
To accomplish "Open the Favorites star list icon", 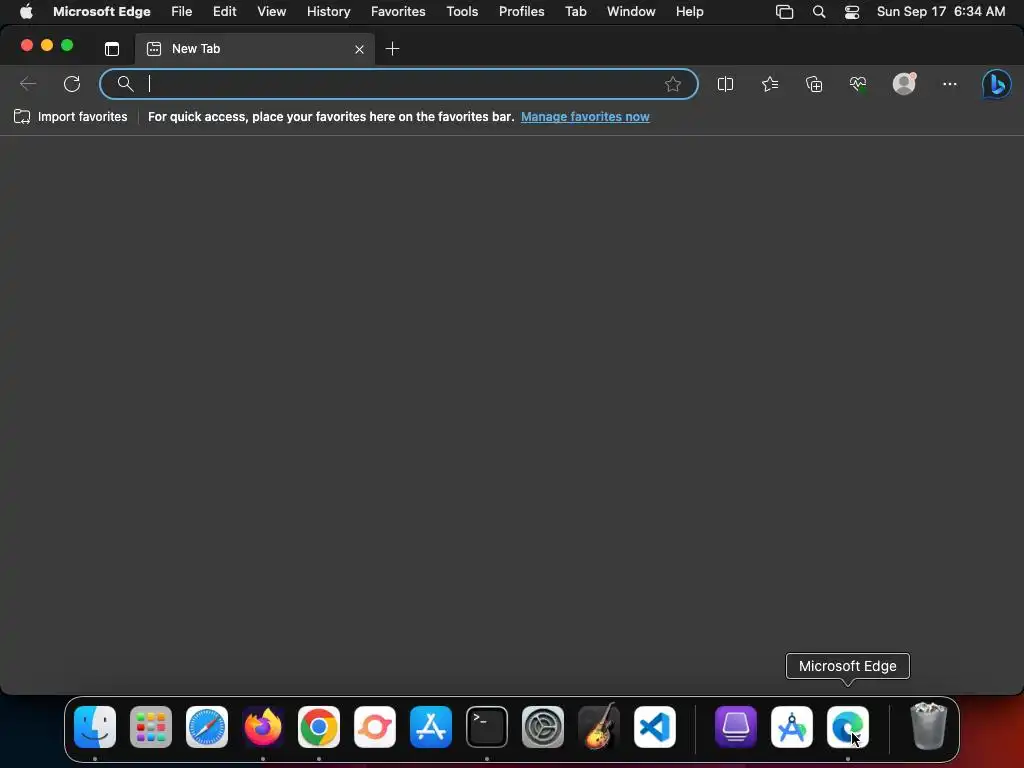I will (770, 84).
